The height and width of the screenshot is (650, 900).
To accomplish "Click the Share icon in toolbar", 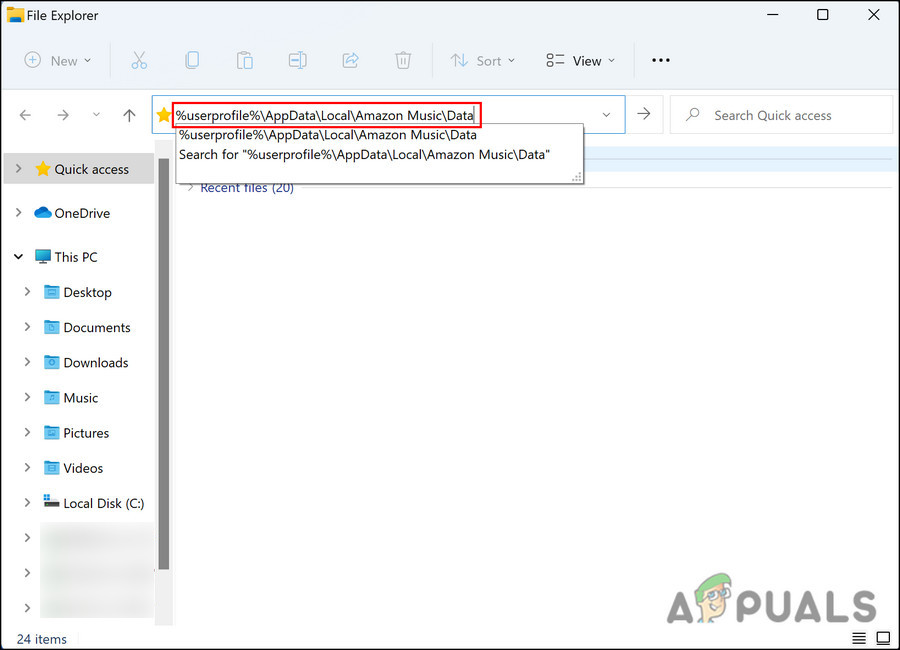I will pyautogui.click(x=350, y=60).
